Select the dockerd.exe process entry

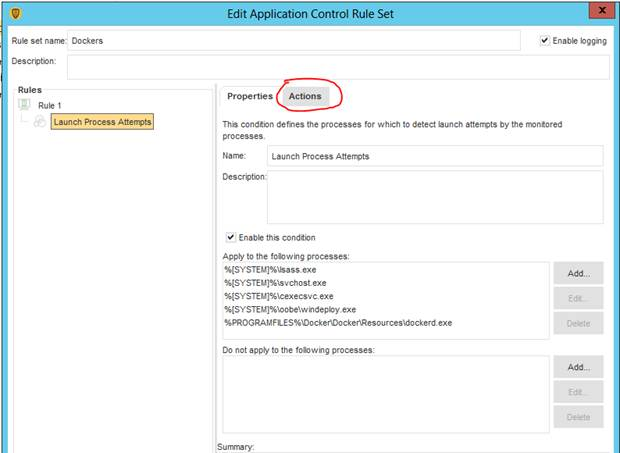[x=338, y=323]
